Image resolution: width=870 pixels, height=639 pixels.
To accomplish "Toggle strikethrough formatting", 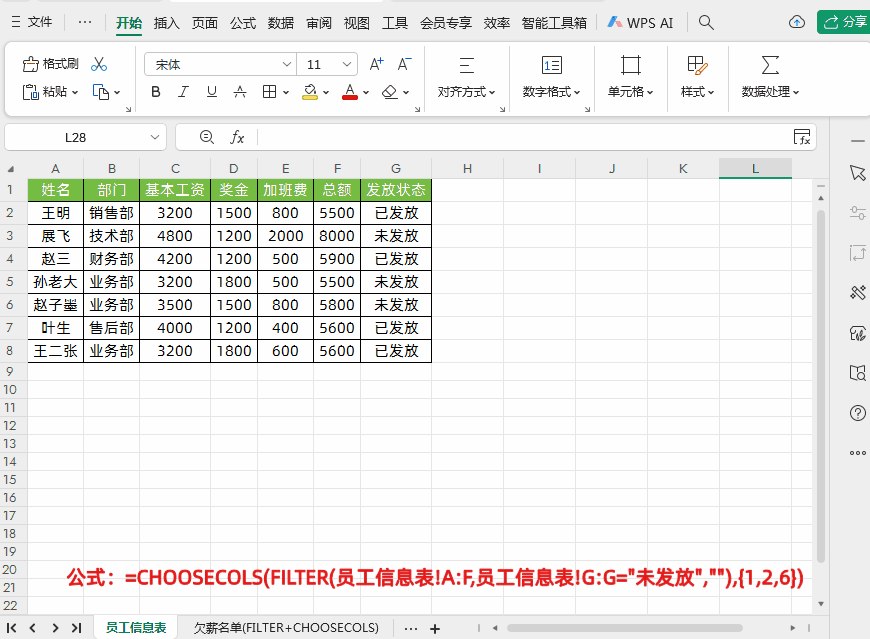I will (240, 92).
